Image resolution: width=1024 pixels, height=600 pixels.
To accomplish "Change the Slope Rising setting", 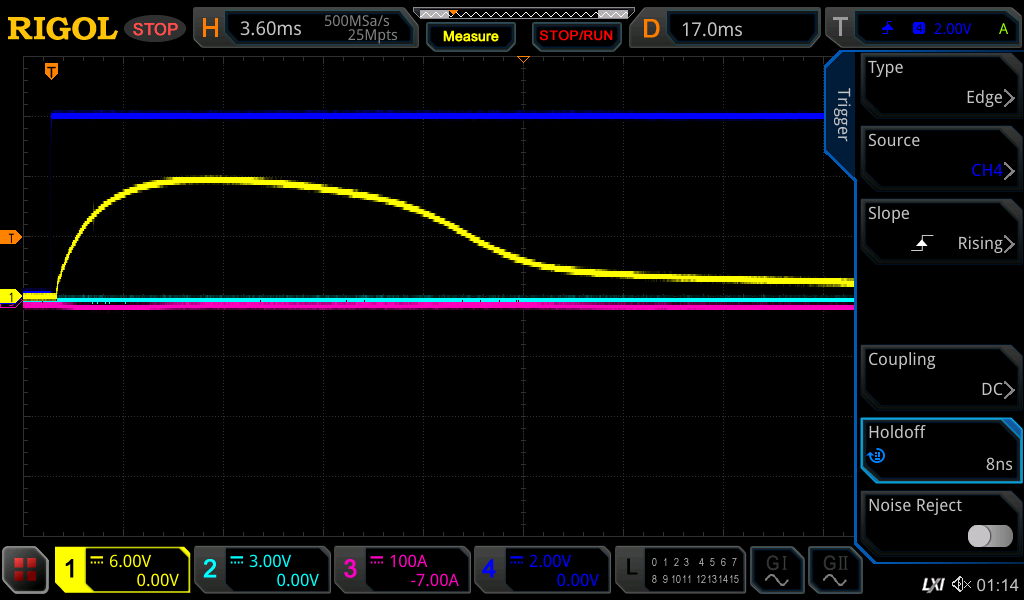I will pyautogui.click(x=940, y=229).
